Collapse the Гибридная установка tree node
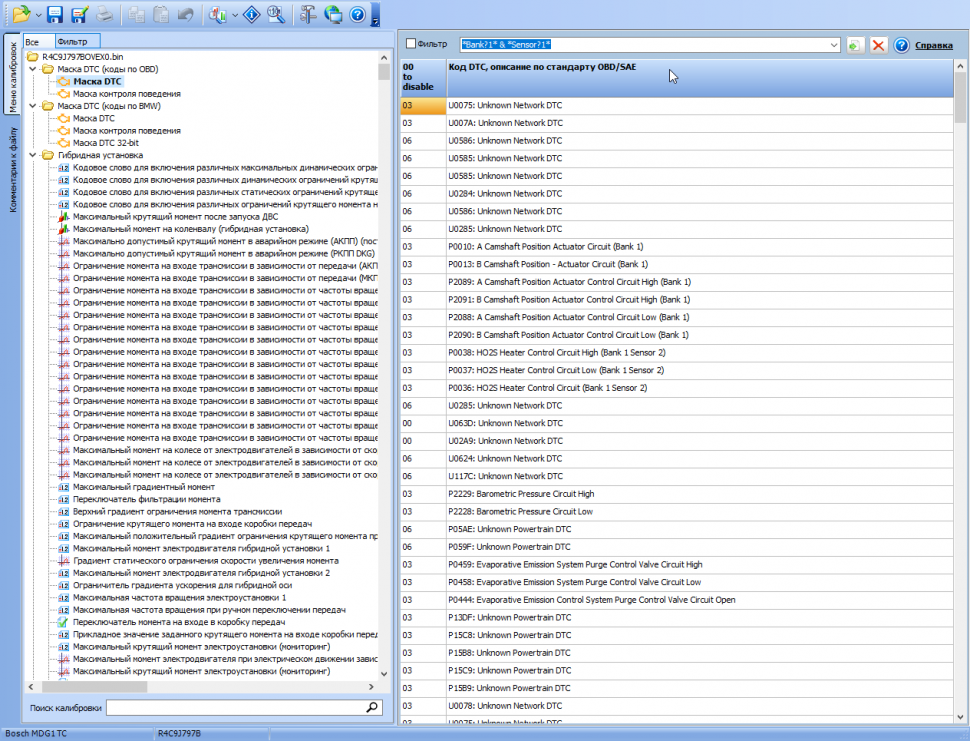The height and width of the screenshot is (741, 970). click(x=34, y=155)
